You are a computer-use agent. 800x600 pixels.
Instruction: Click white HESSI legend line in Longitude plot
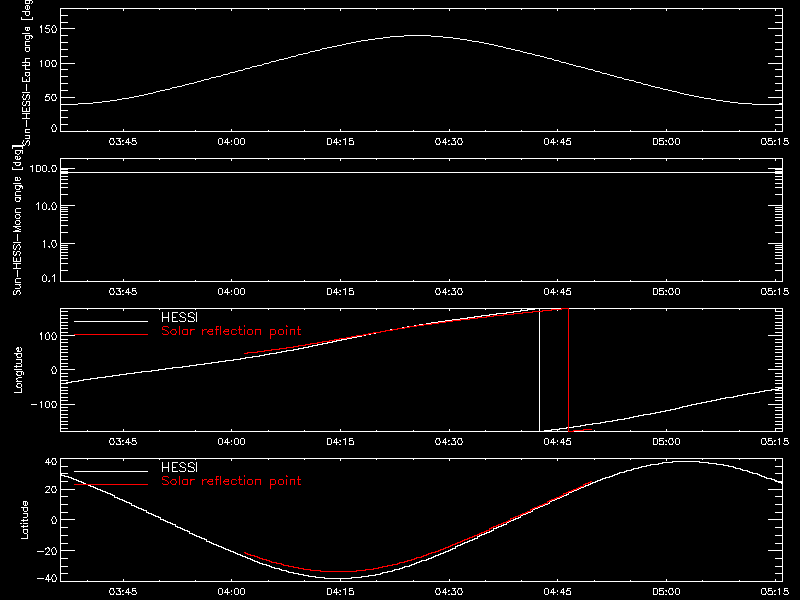click(111, 321)
